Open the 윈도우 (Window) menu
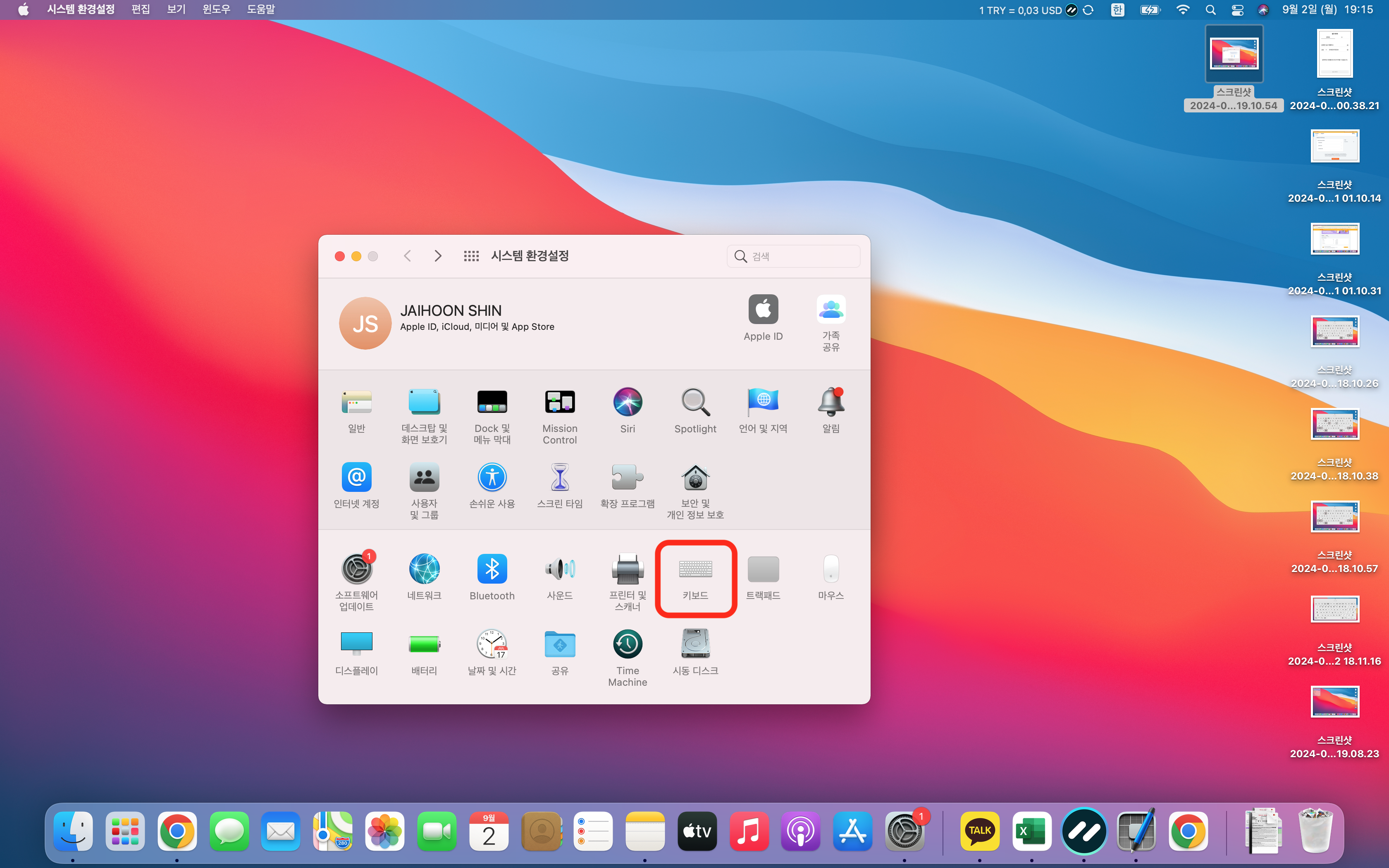 [x=216, y=9]
